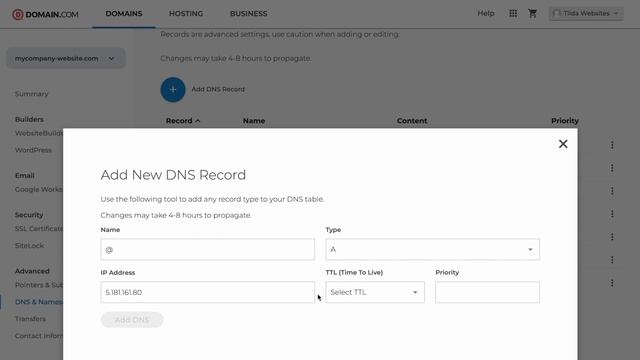
Task: Open Contact Information in the sidebar
Action: click(x=39, y=336)
